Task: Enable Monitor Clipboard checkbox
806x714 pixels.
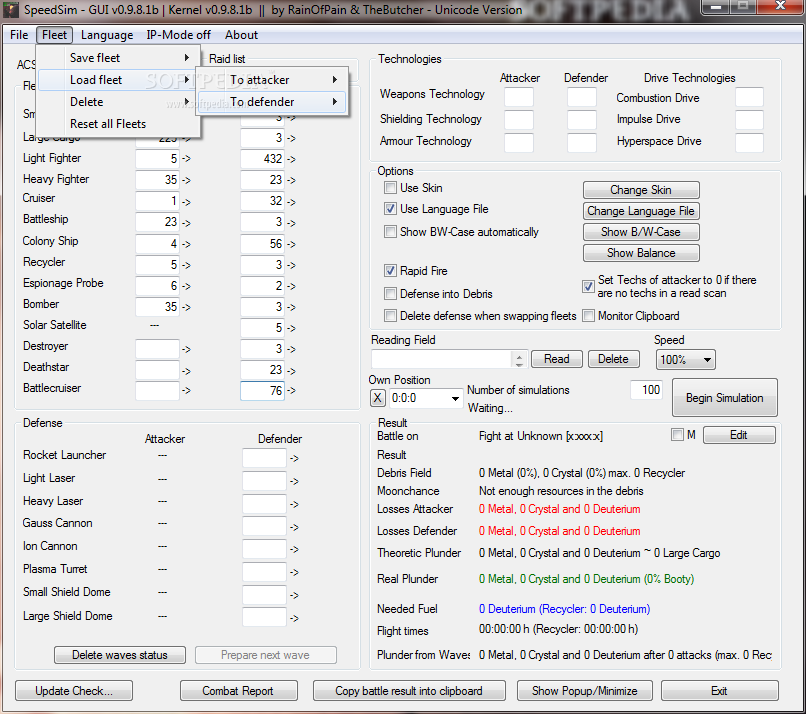Action: point(588,316)
